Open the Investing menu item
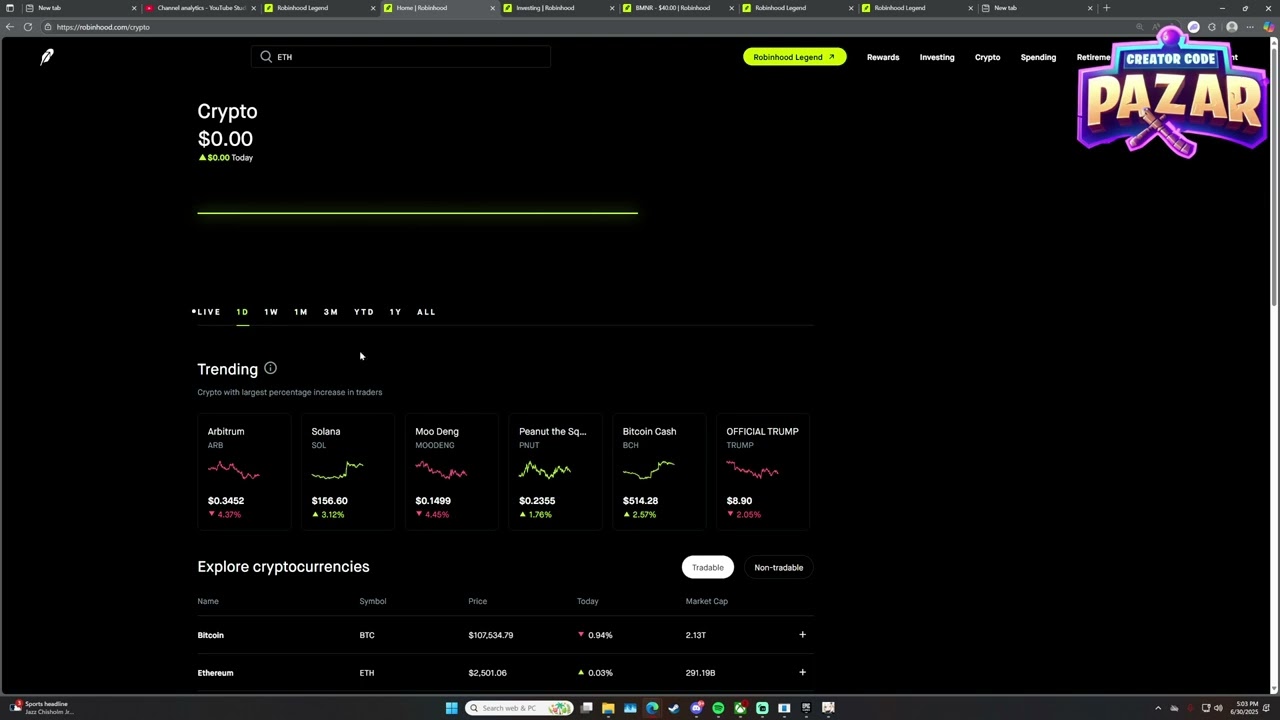Image resolution: width=1280 pixels, height=720 pixels. (x=937, y=57)
